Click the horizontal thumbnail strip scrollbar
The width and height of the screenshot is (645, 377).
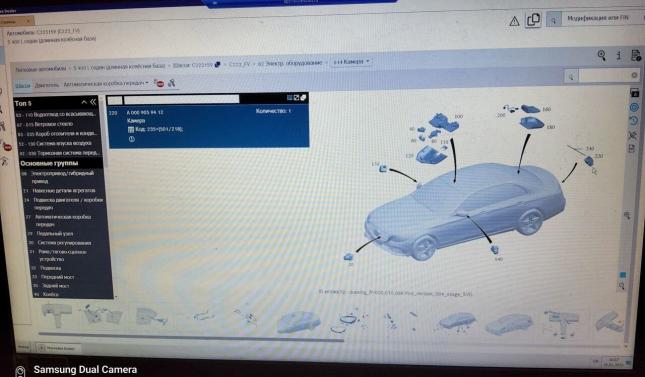pos(191,337)
